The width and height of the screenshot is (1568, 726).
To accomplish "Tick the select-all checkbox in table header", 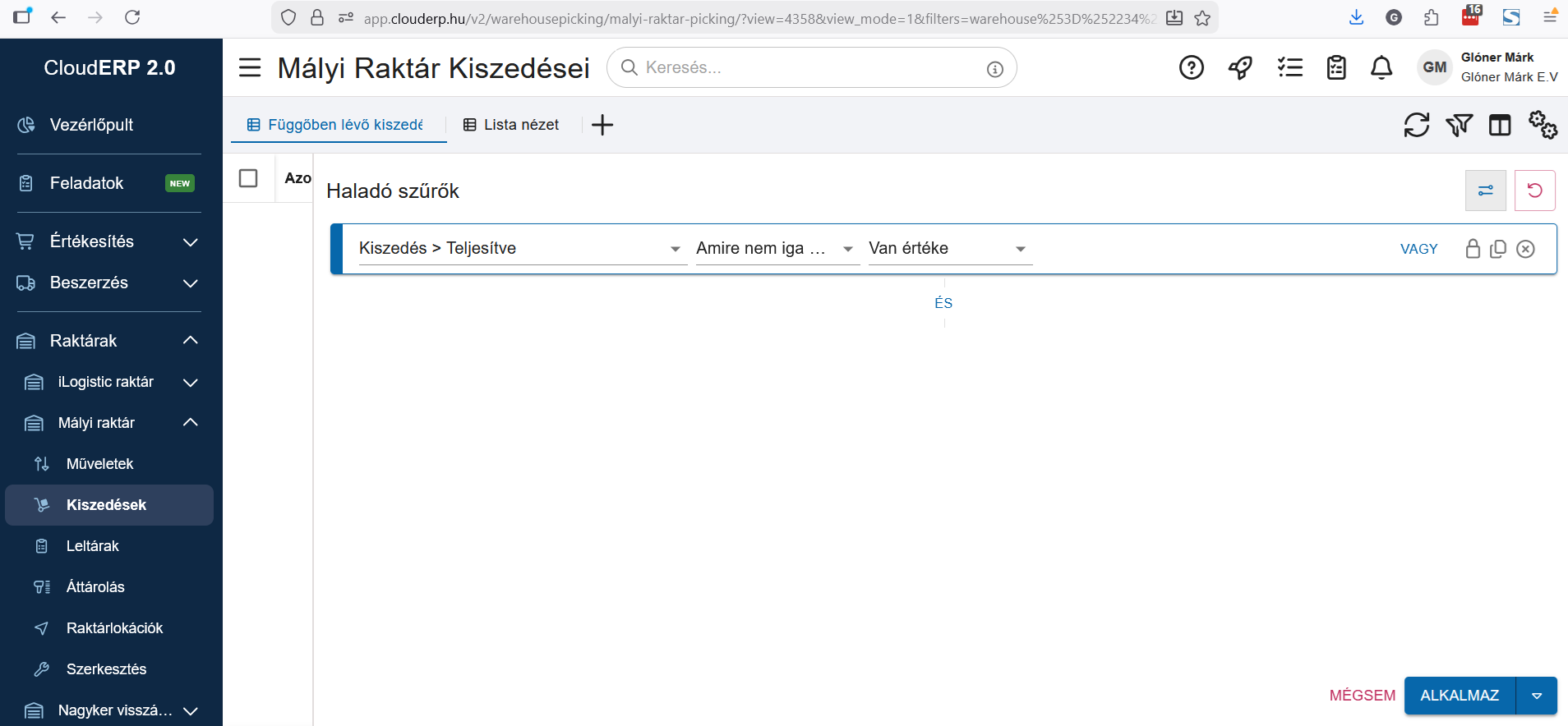I will point(248,178).
